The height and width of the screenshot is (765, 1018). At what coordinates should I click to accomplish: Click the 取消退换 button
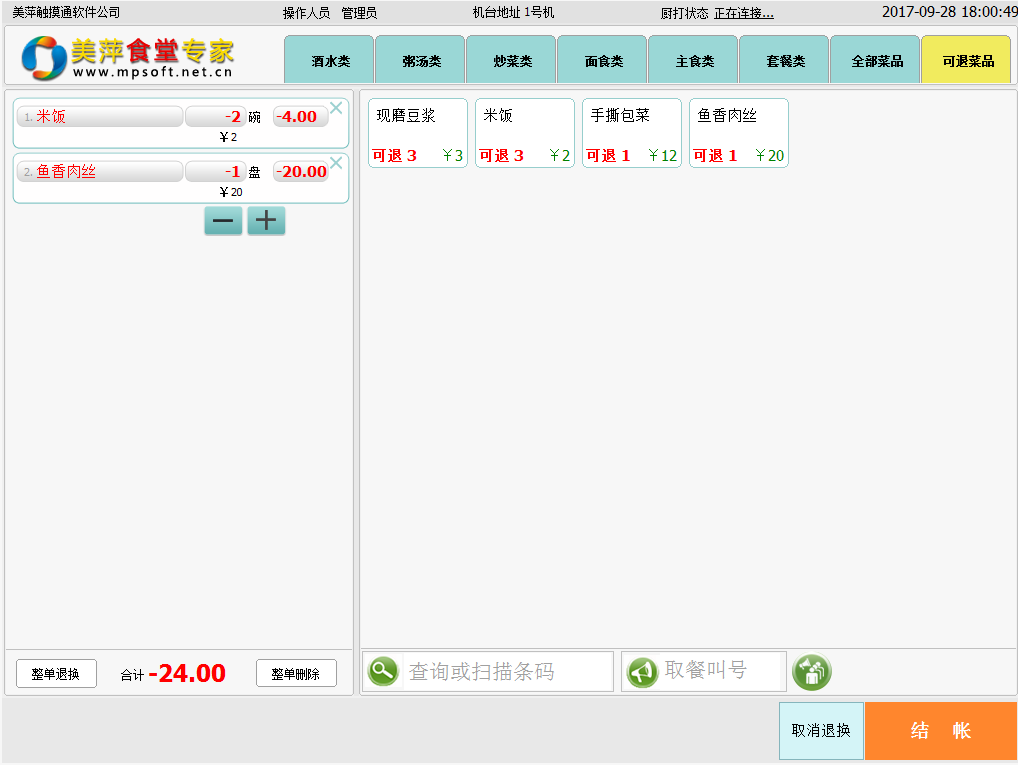pos(821,731)
